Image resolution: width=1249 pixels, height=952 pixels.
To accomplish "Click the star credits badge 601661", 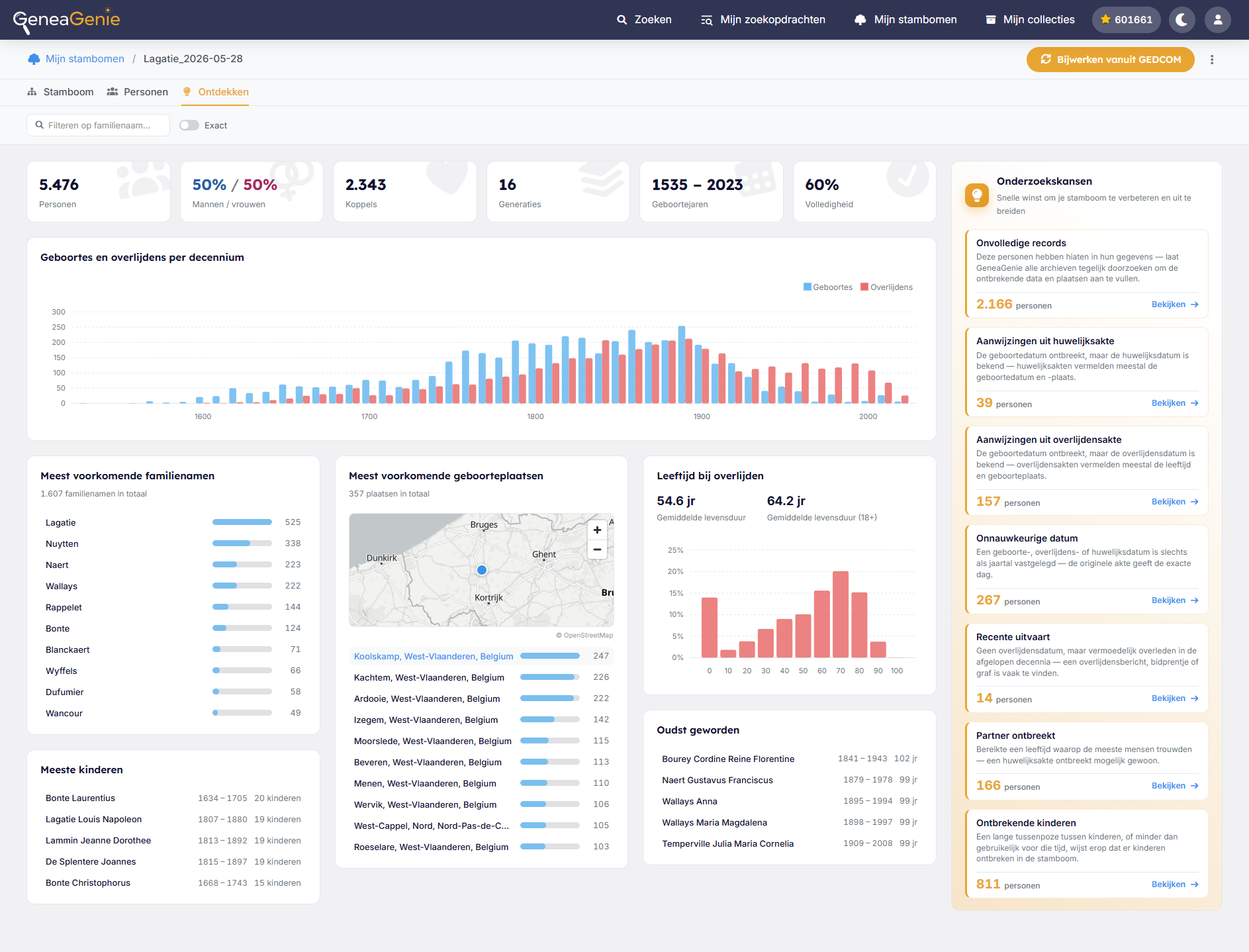I will pos(1126,20).
